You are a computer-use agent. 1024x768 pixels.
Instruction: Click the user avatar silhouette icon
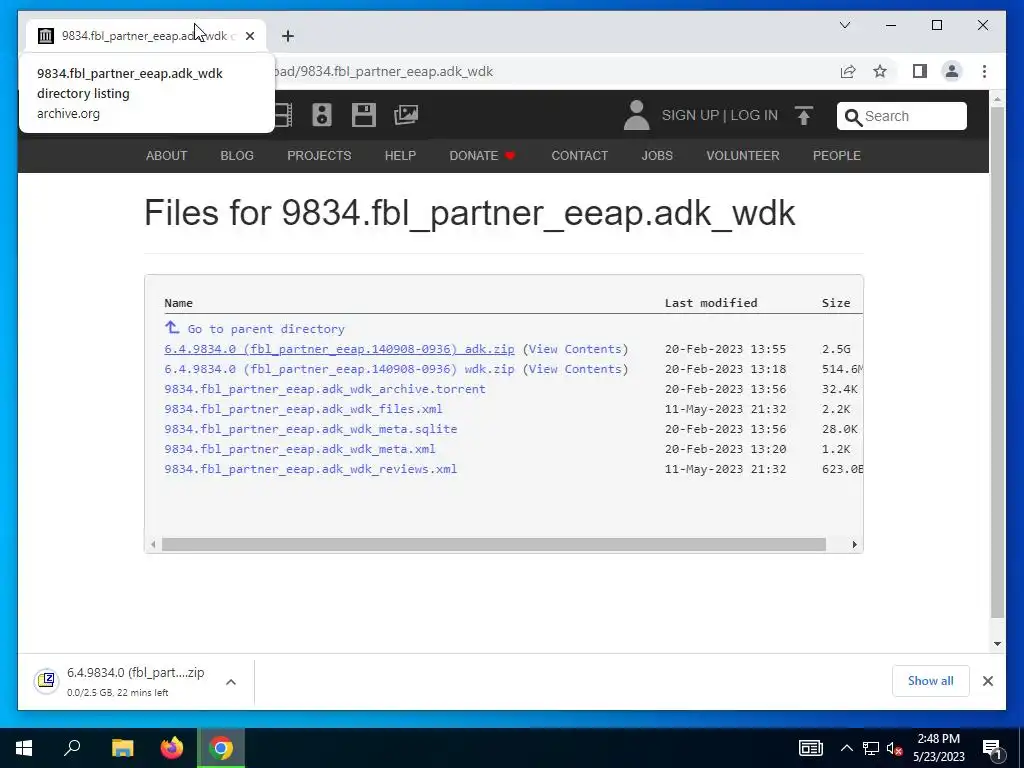[x=636, y=115]
